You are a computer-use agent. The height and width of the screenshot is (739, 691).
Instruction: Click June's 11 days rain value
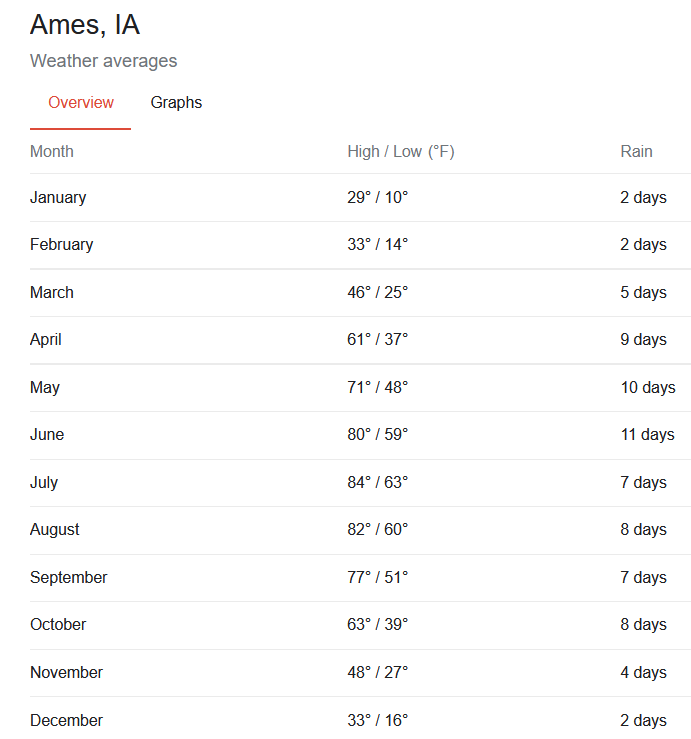coord(647,435)
